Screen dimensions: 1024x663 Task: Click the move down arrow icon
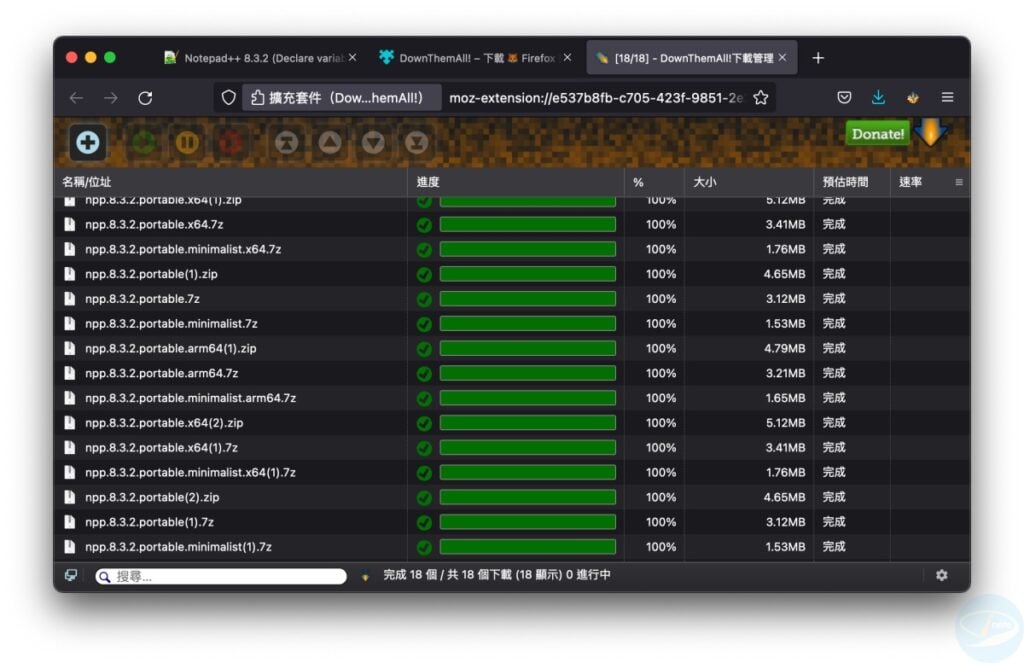[x=373, y=143]
